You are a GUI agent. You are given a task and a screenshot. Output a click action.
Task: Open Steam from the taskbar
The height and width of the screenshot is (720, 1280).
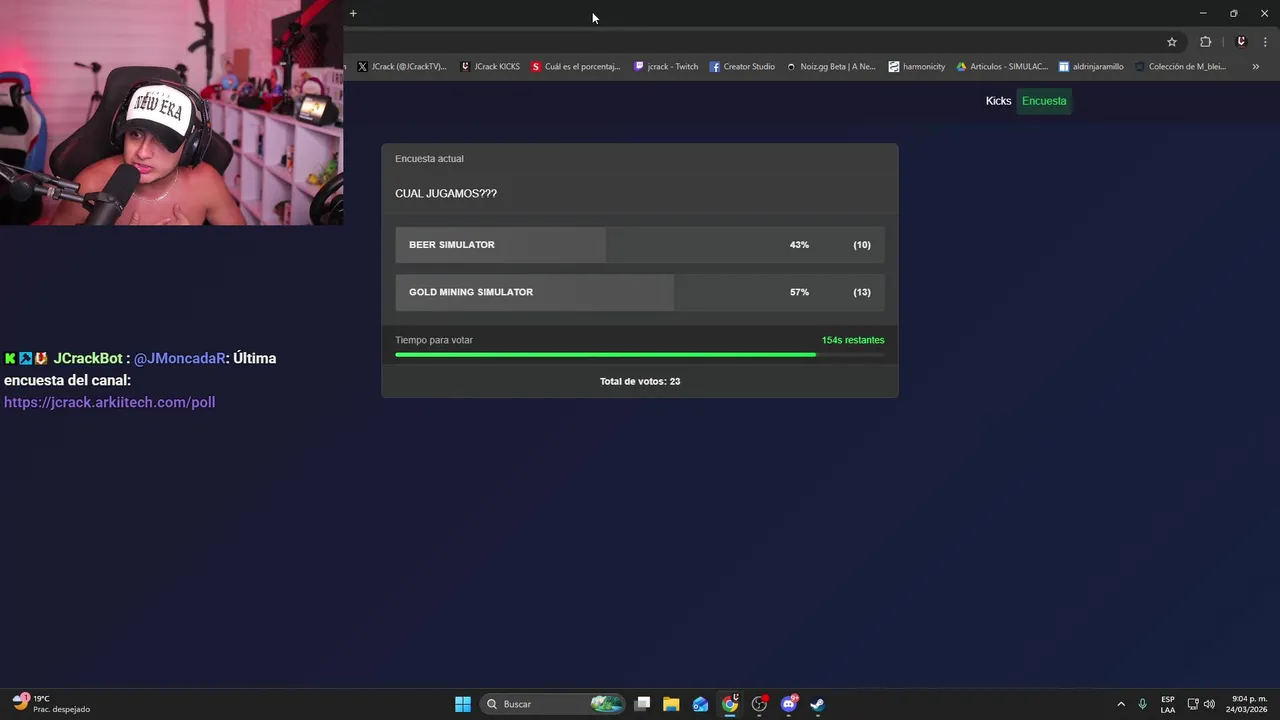[817, 704]
